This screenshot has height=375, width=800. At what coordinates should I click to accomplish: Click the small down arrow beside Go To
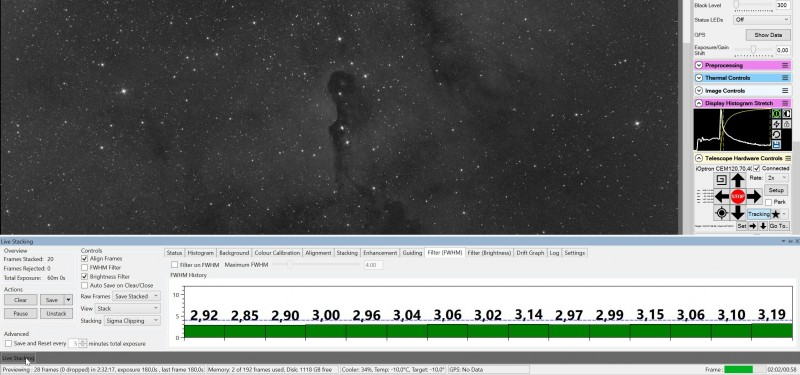763,226
